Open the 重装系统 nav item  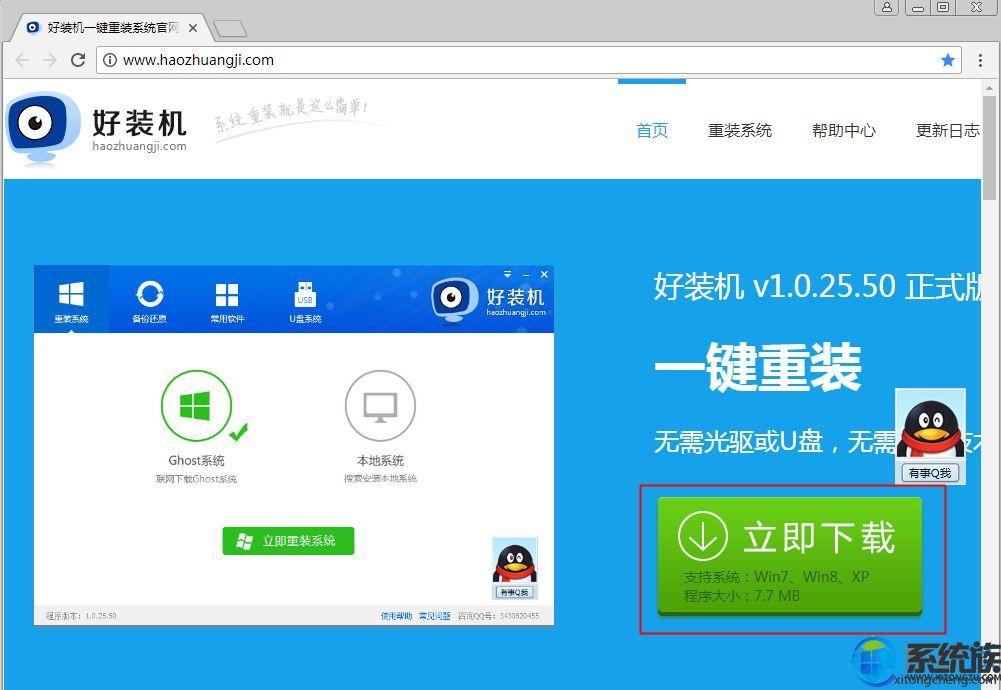coord(740,130)
